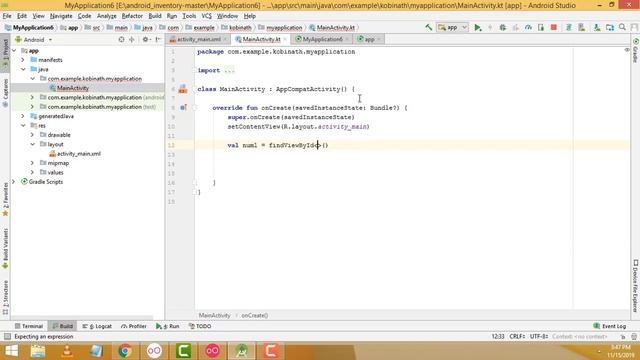640x360 pixels.
Task: Attach debugger to Android process icon
Action: pyautogui.click(x=541, y=27)
